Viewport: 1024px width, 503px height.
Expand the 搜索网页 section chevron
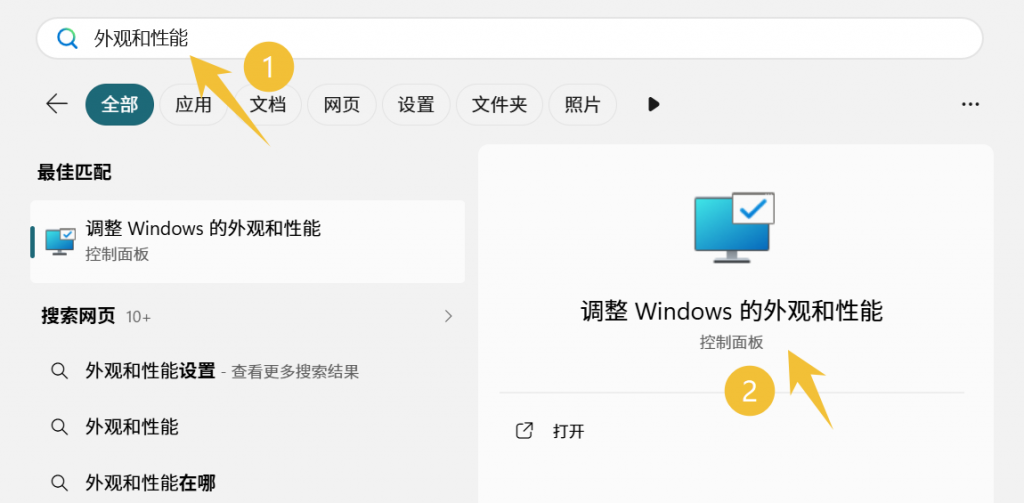449,317
